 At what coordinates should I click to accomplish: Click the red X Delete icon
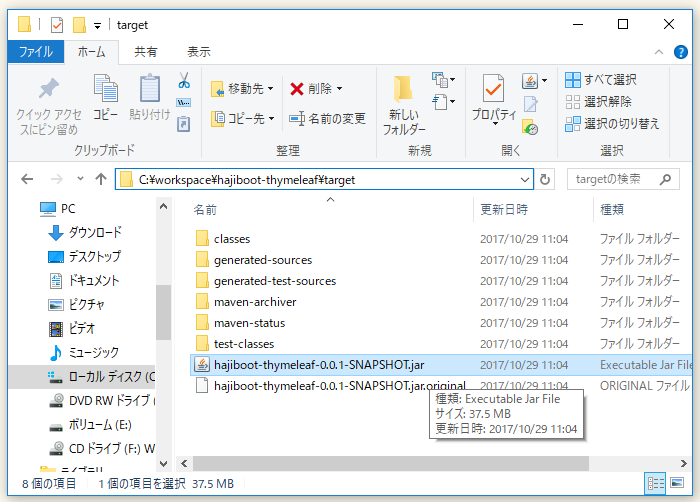pyautogui.click(x=296, y=89)
